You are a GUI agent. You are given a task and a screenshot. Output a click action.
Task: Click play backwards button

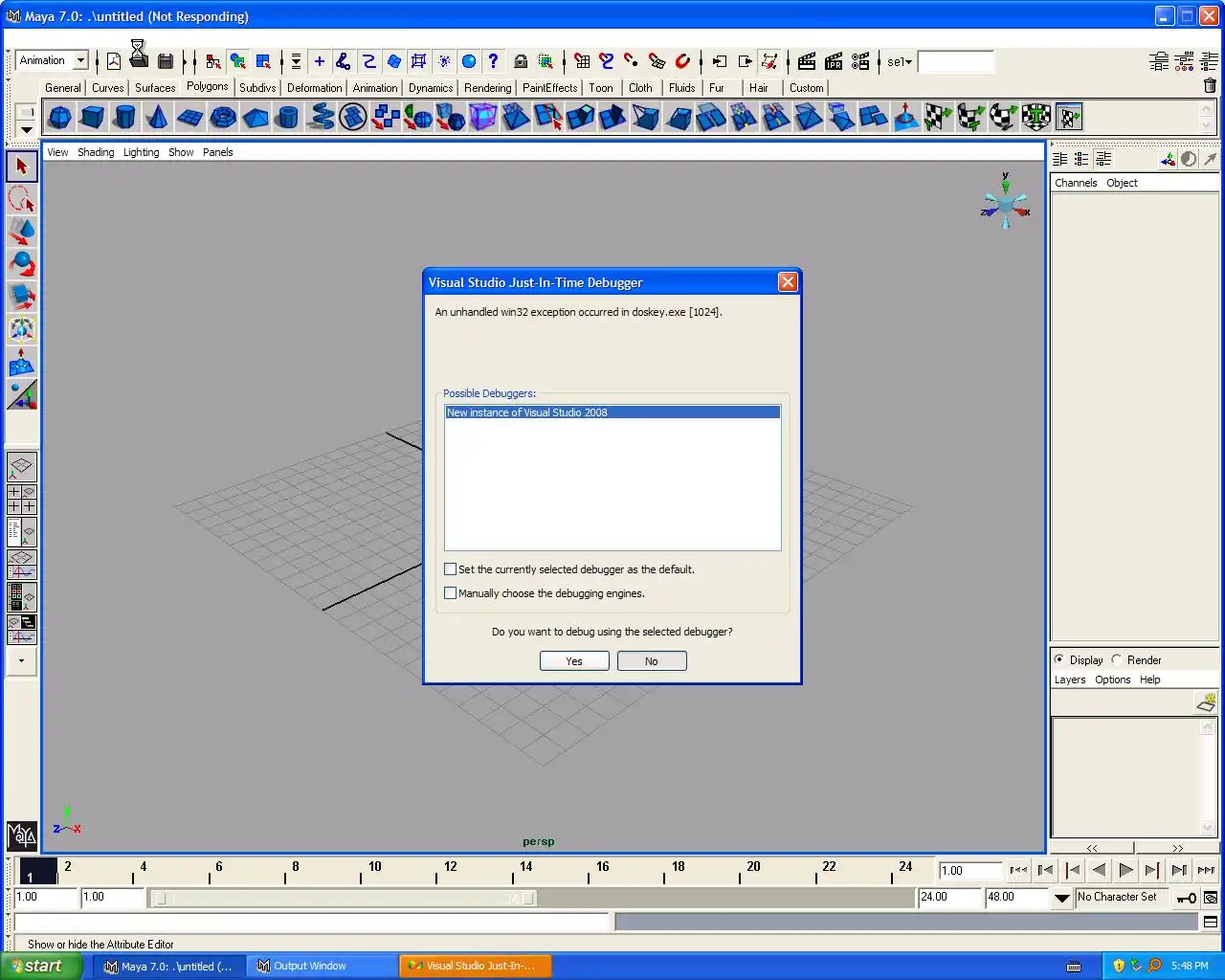[x=1100, y=870]
